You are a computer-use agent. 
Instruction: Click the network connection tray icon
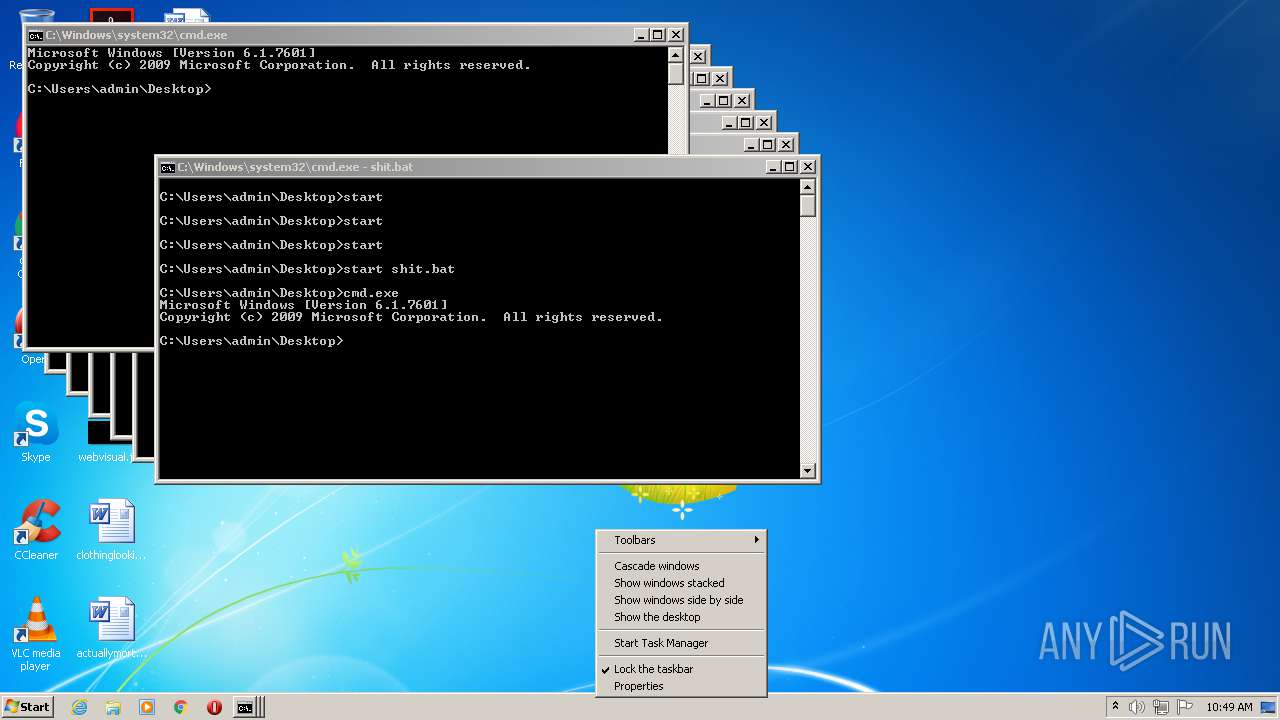1160,707
